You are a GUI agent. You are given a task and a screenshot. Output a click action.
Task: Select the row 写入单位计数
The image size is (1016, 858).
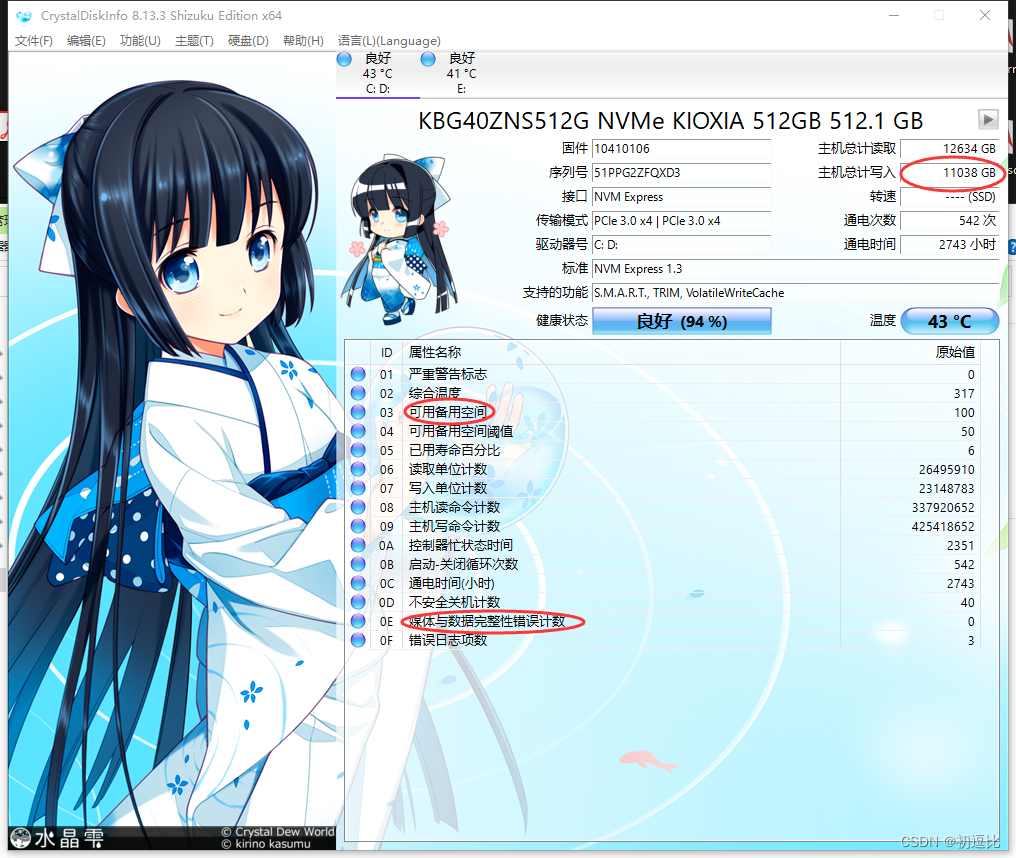(x=662, y=488)
